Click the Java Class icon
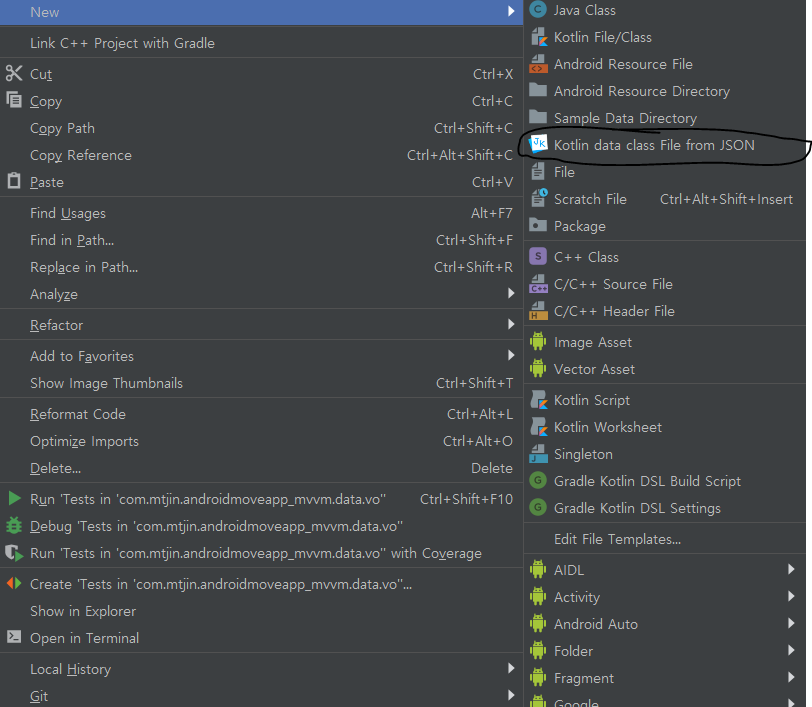This screenshot has width=812, height=707. [x=538, y=9]
